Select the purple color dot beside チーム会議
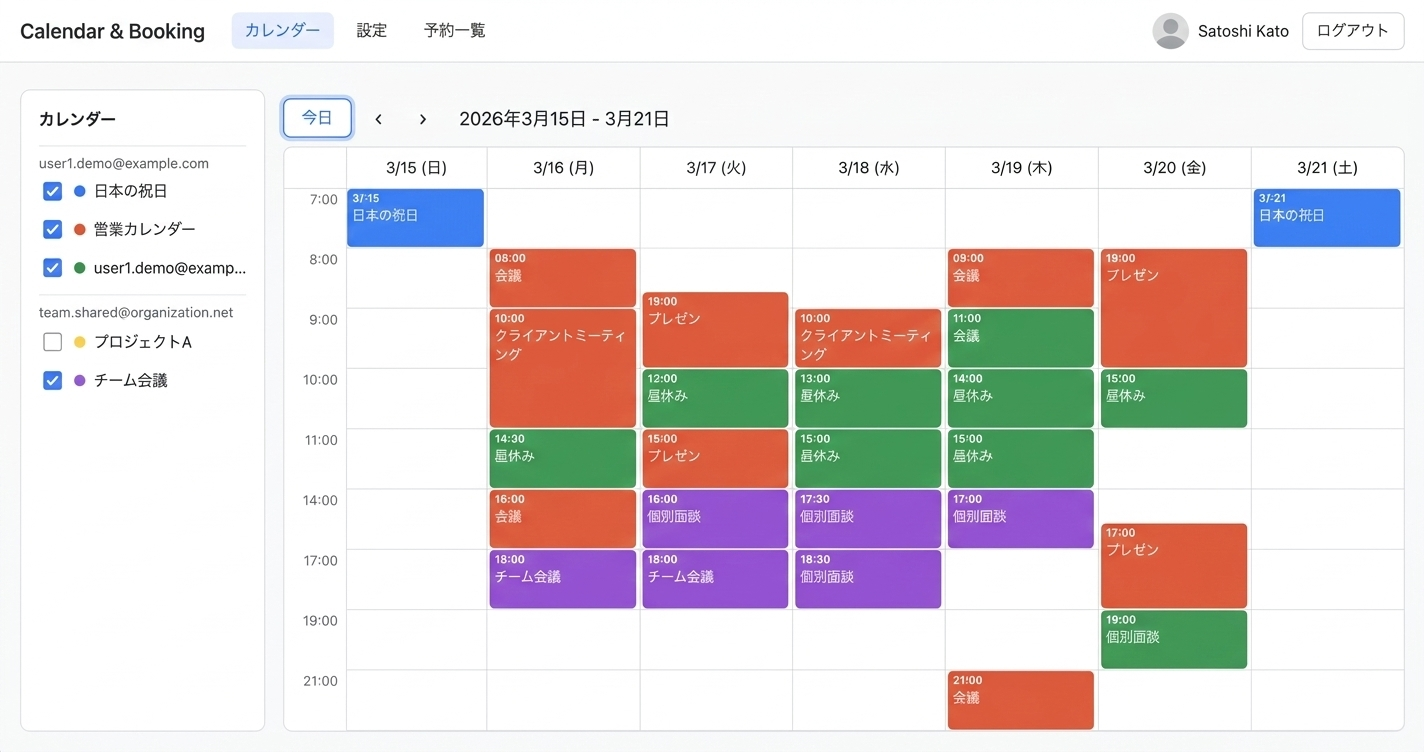The image size is (1424, 752). coord(78,380)
